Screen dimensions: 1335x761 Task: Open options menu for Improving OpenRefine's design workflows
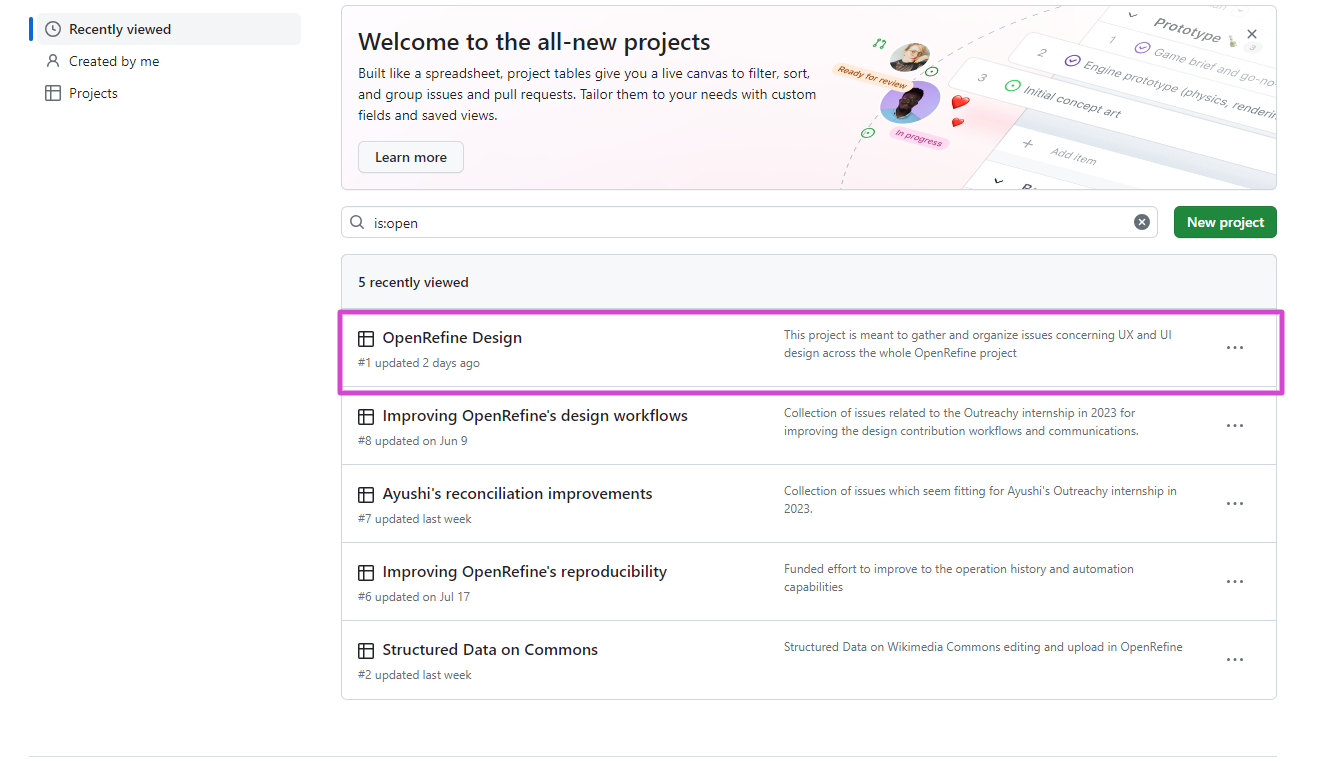click(x=1234, y=425)
